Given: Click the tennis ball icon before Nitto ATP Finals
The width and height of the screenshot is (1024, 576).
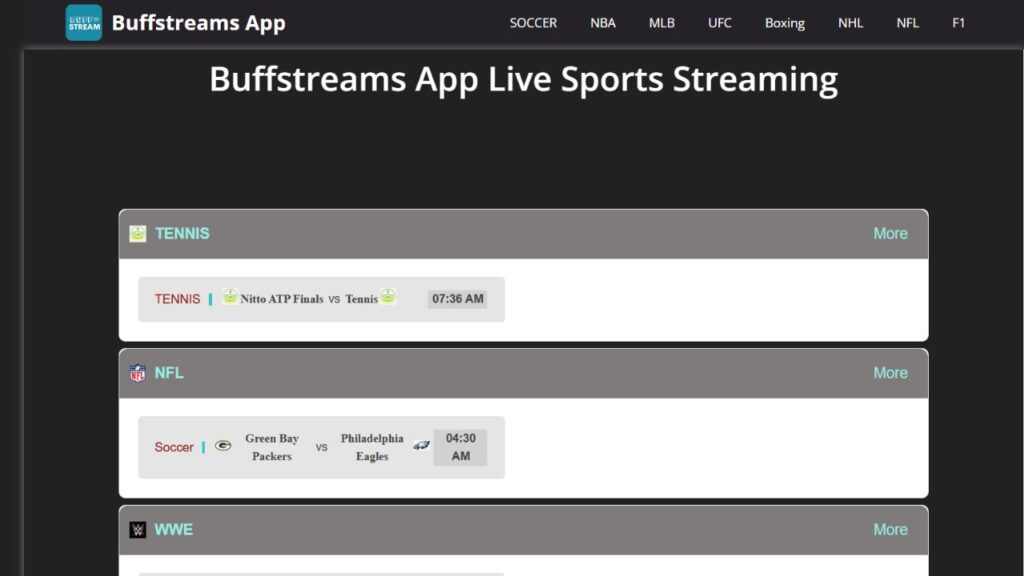Looking at the screenshot, I should (230, 296).
